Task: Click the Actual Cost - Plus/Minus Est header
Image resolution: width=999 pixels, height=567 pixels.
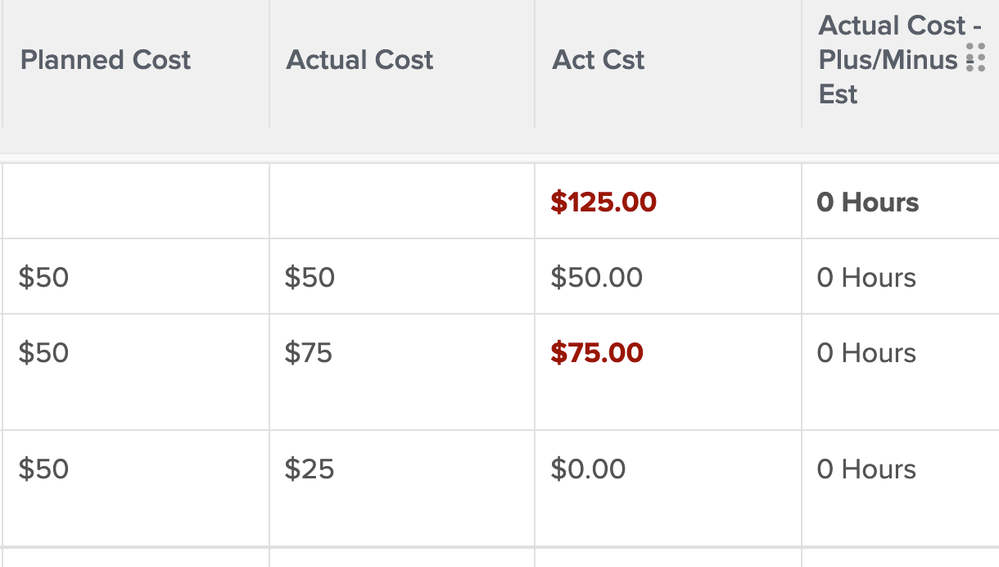Action: click(888, 60)
